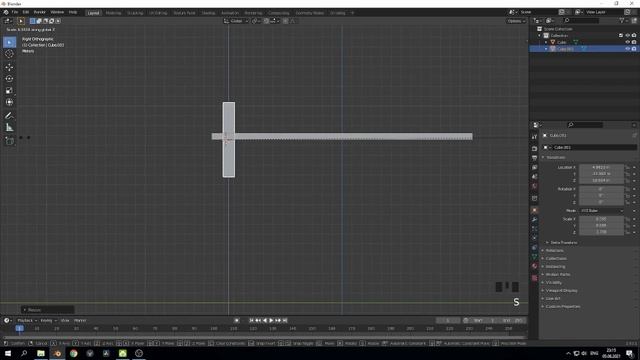Expand the Motion Paths panel

point(558,274)
